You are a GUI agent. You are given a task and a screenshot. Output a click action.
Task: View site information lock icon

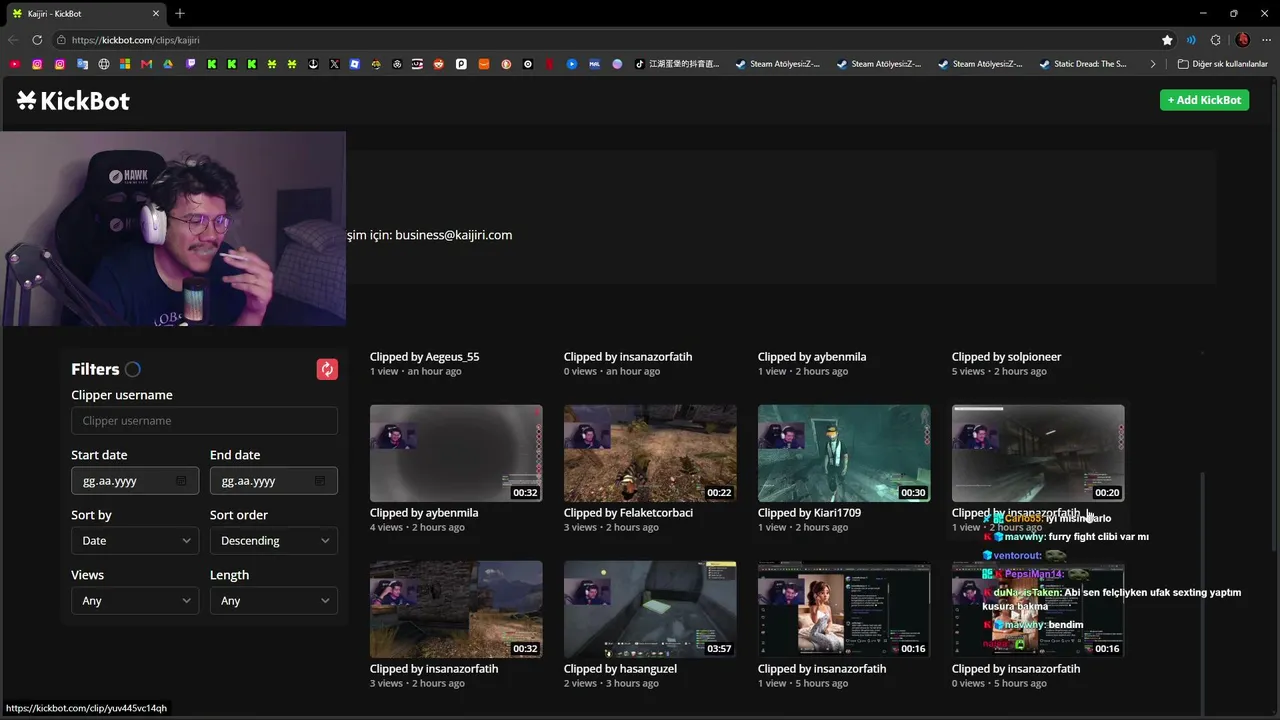62,40
